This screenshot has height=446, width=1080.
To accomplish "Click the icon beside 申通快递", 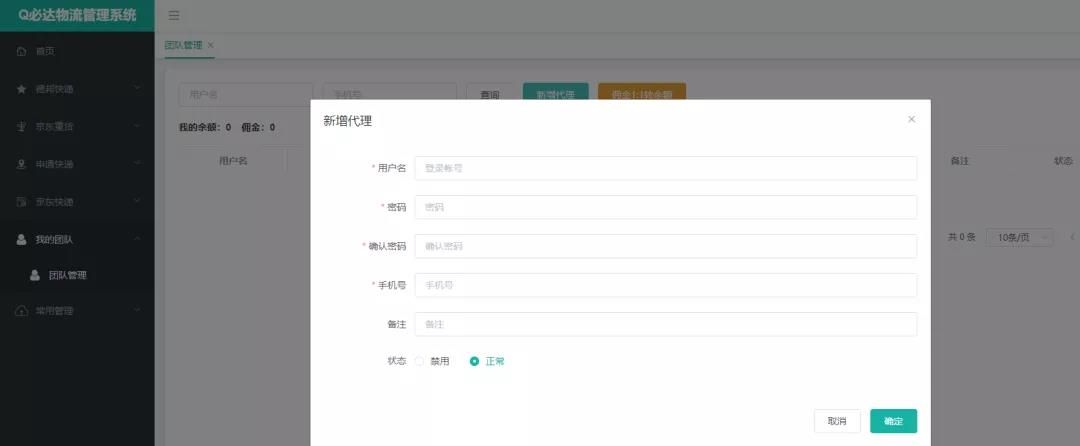I will [x=21, y=164].
